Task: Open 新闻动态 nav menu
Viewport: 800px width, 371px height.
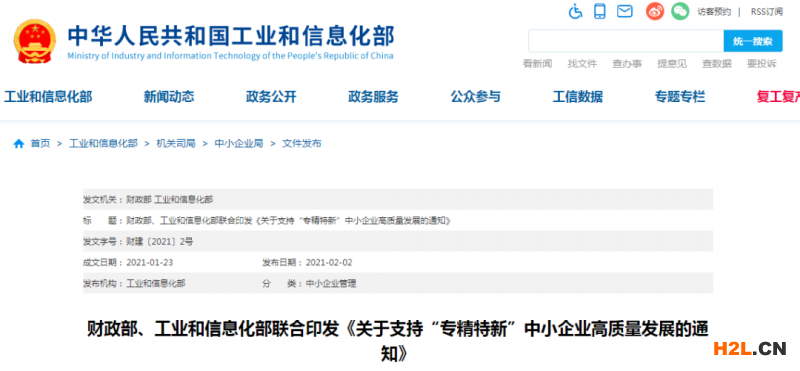Action: (169, 96)
